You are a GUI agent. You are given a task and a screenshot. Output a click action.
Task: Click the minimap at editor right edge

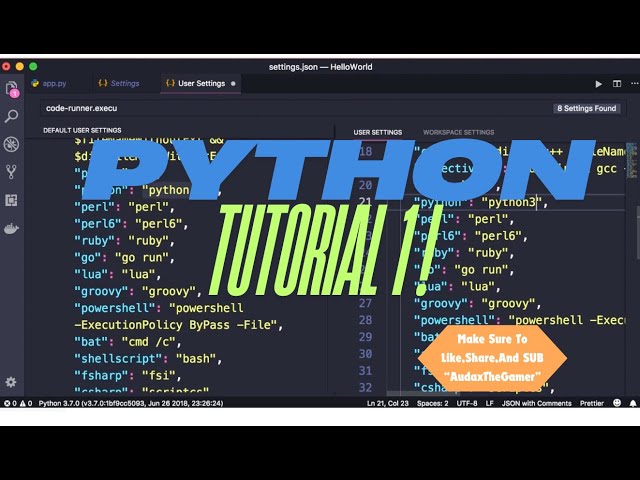point(631,159)
